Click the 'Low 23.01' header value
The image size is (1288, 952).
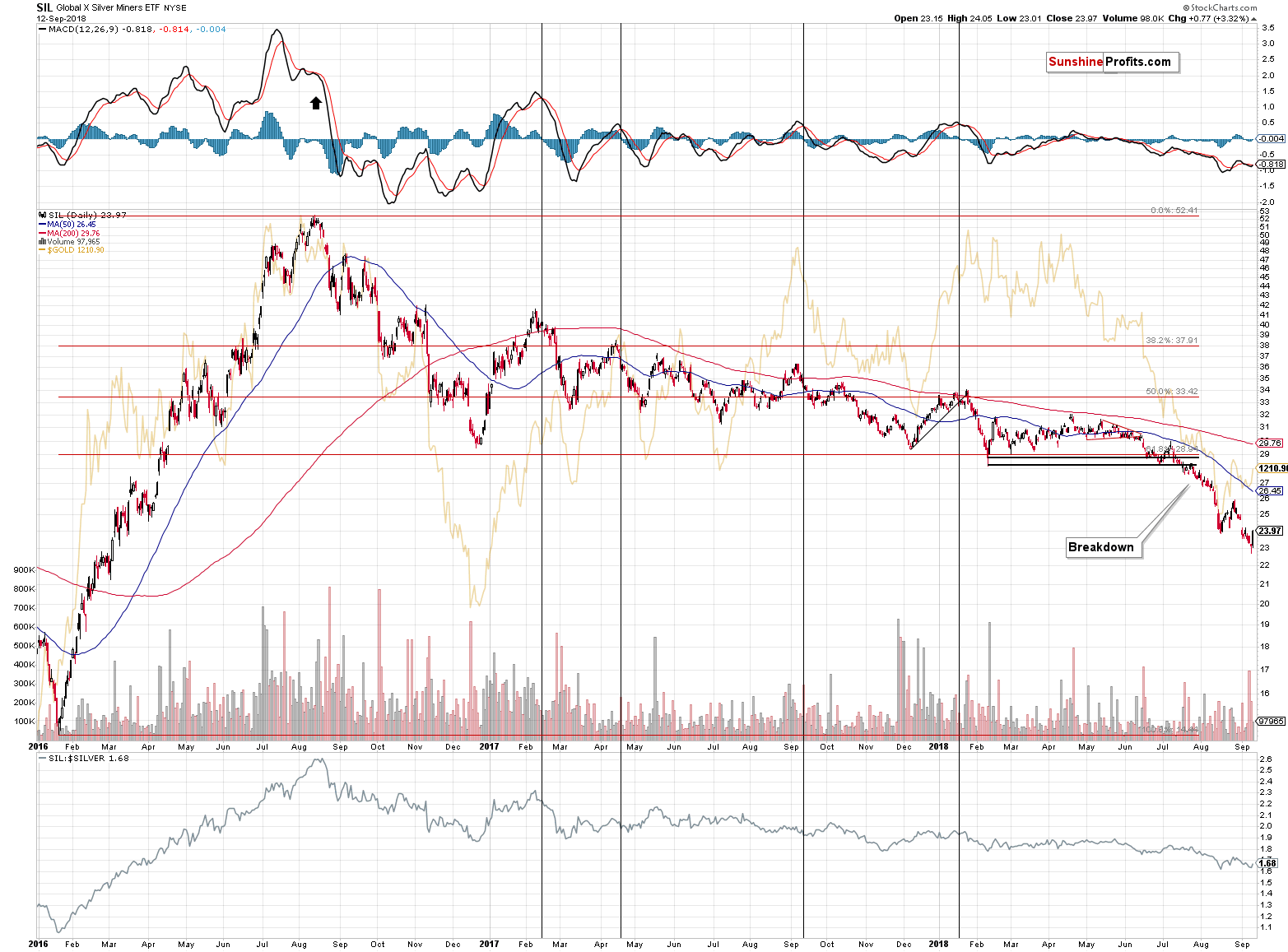click(1018, 18)
